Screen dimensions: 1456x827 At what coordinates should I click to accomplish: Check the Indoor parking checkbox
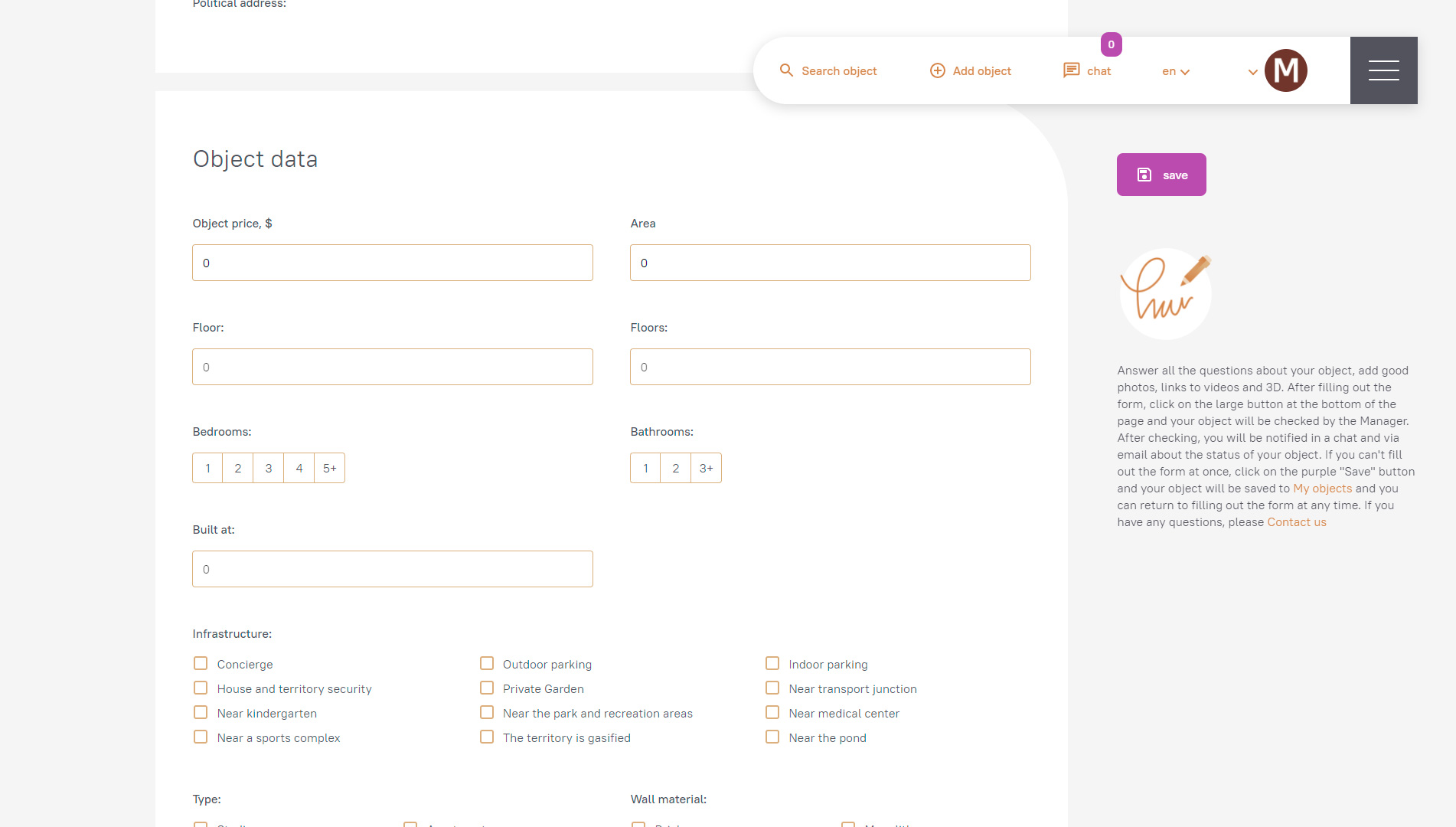[x=772, y=663]
